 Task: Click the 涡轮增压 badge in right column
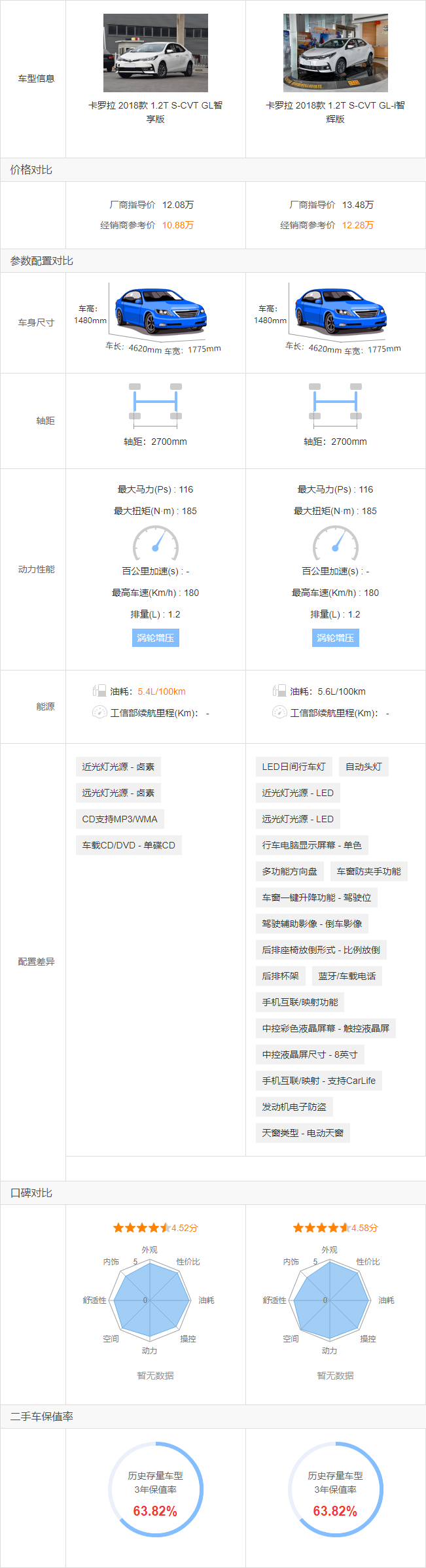(x=336, y=638)
